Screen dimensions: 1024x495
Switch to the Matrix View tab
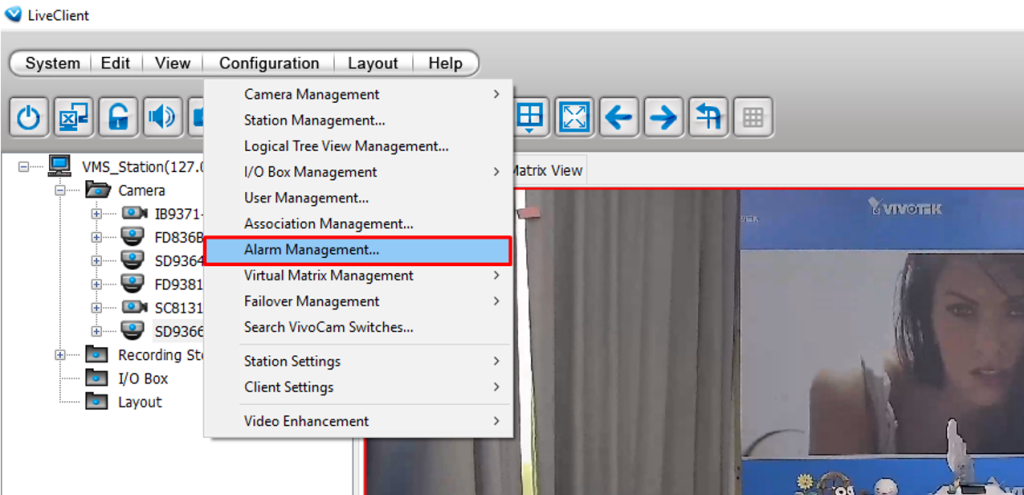click(548, 170)
